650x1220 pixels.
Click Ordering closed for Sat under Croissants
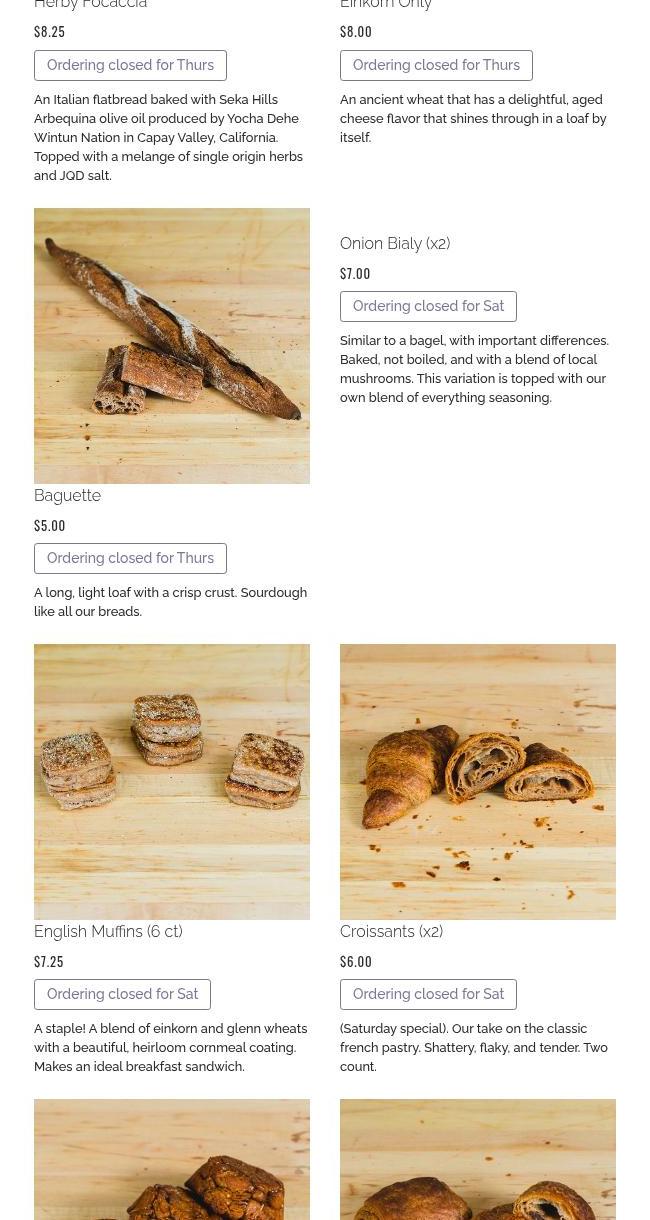click(x=428, y=994)
